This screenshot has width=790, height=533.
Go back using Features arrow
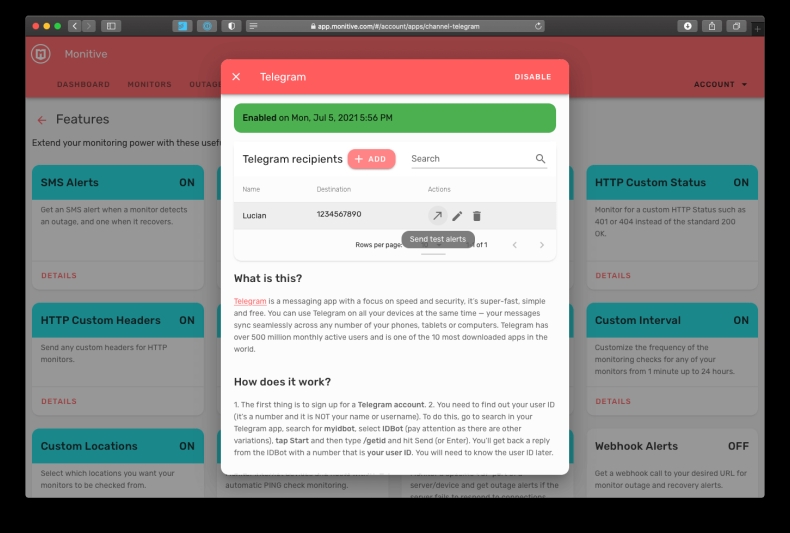click(x=42, y=120)
